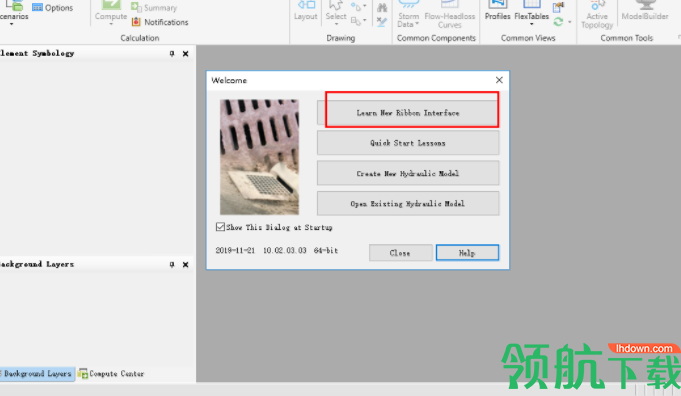Expand the Scenarios dropdown arrow

[12, 24]
